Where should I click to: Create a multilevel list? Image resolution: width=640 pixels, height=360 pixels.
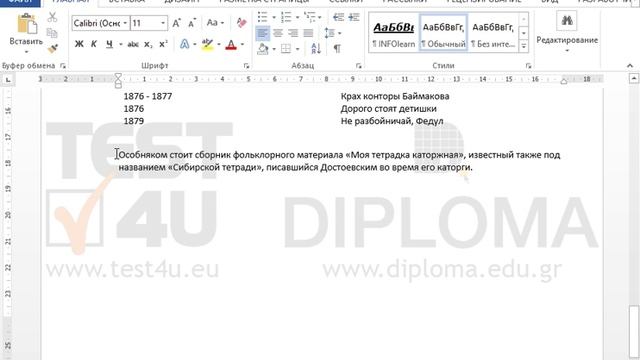point(310,17)
